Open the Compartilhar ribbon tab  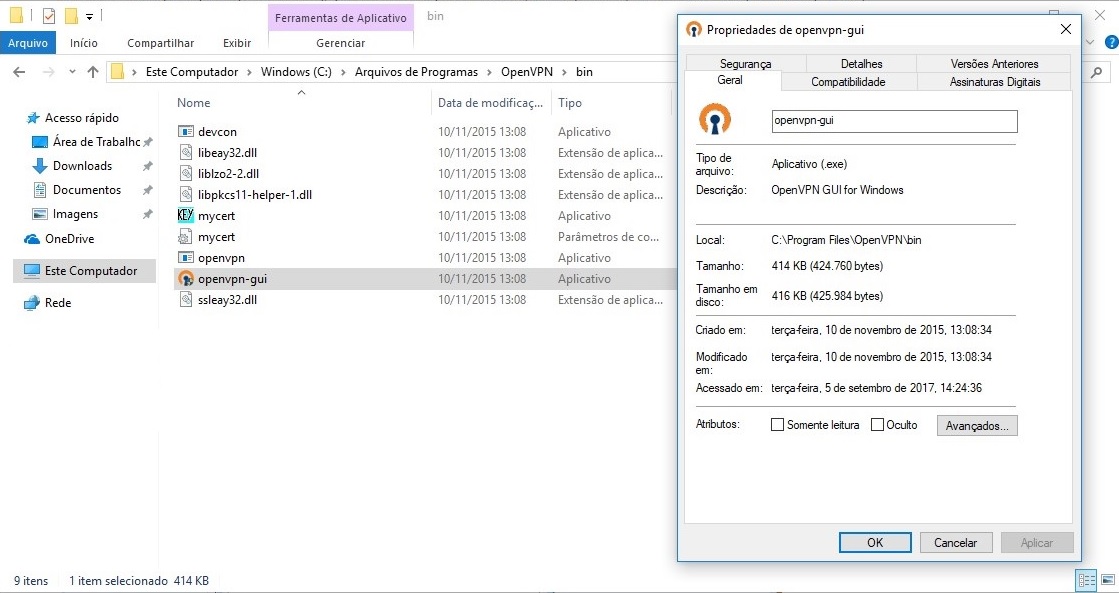(x=161, y=43)
